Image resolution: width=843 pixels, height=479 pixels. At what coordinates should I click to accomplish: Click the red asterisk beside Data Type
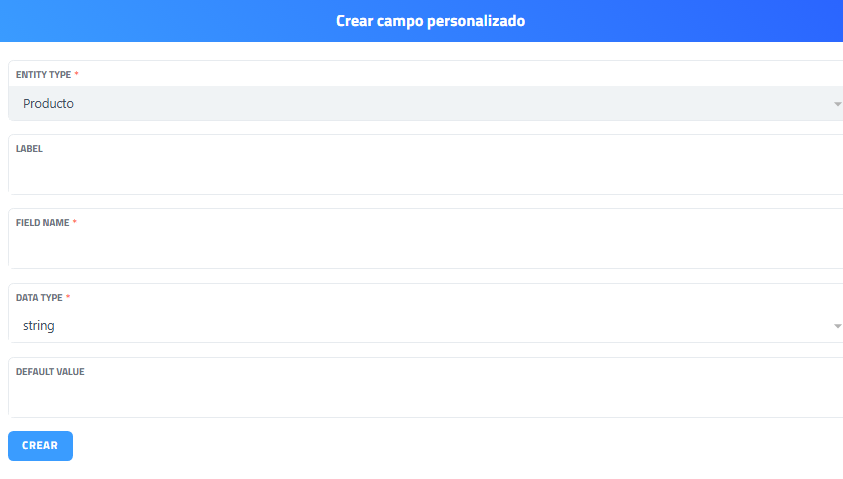click(69, 298)
